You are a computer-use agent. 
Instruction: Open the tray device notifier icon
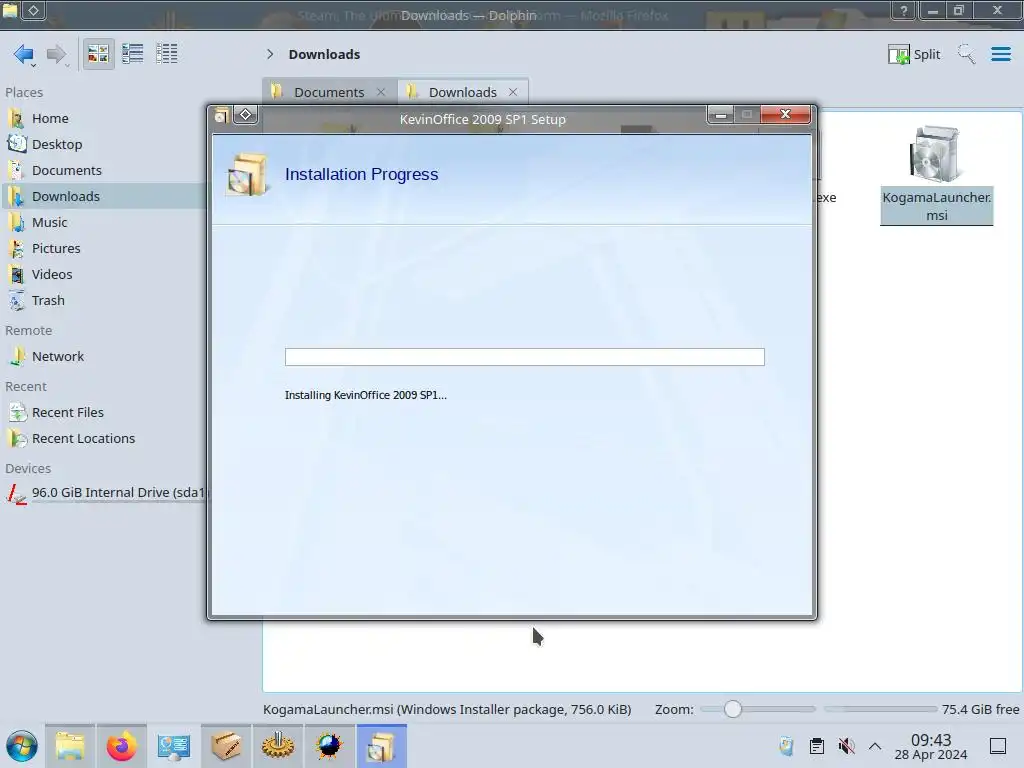(x=786, y=746)
